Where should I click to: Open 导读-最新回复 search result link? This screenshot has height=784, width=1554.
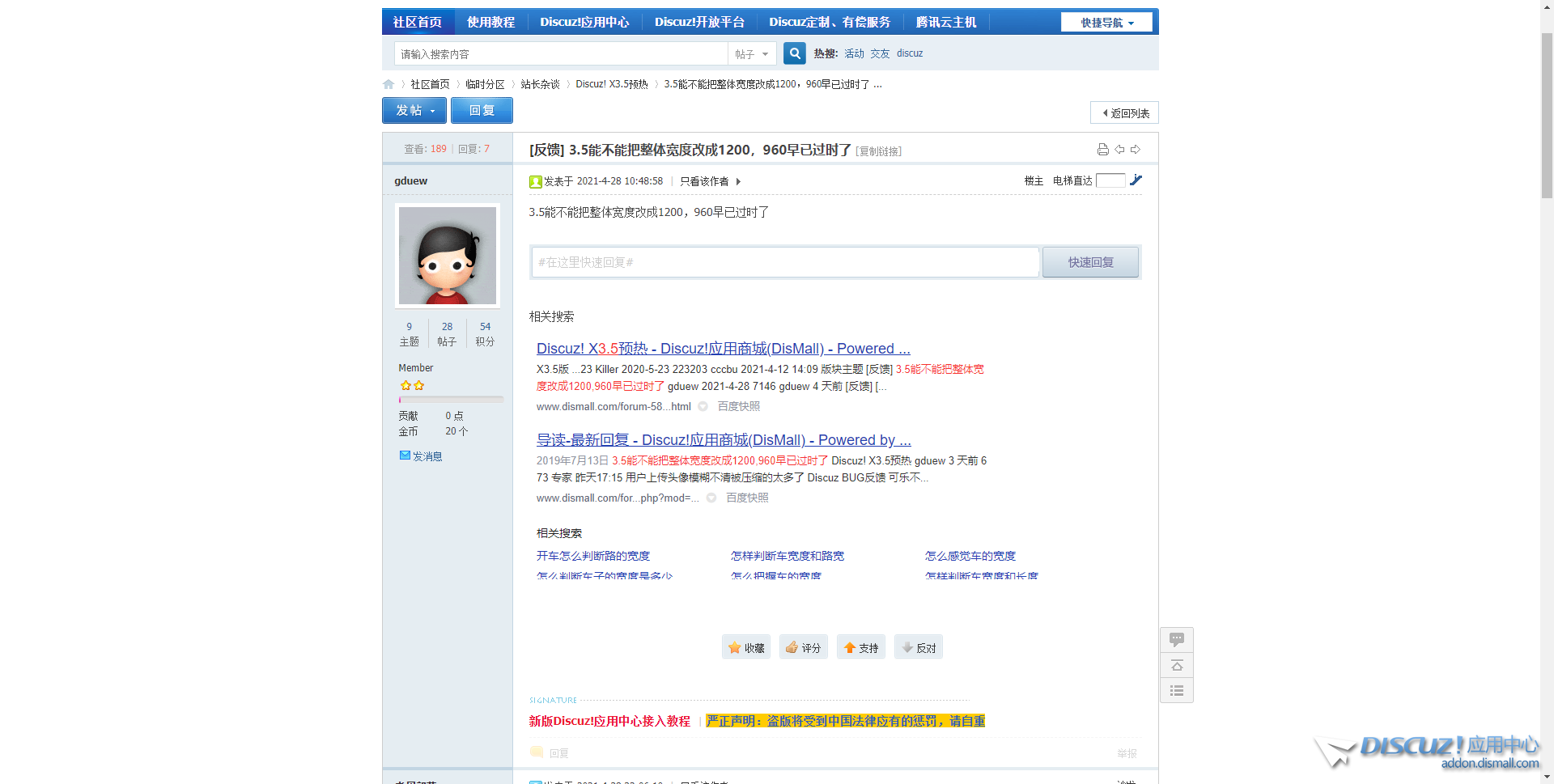point(724,440)
